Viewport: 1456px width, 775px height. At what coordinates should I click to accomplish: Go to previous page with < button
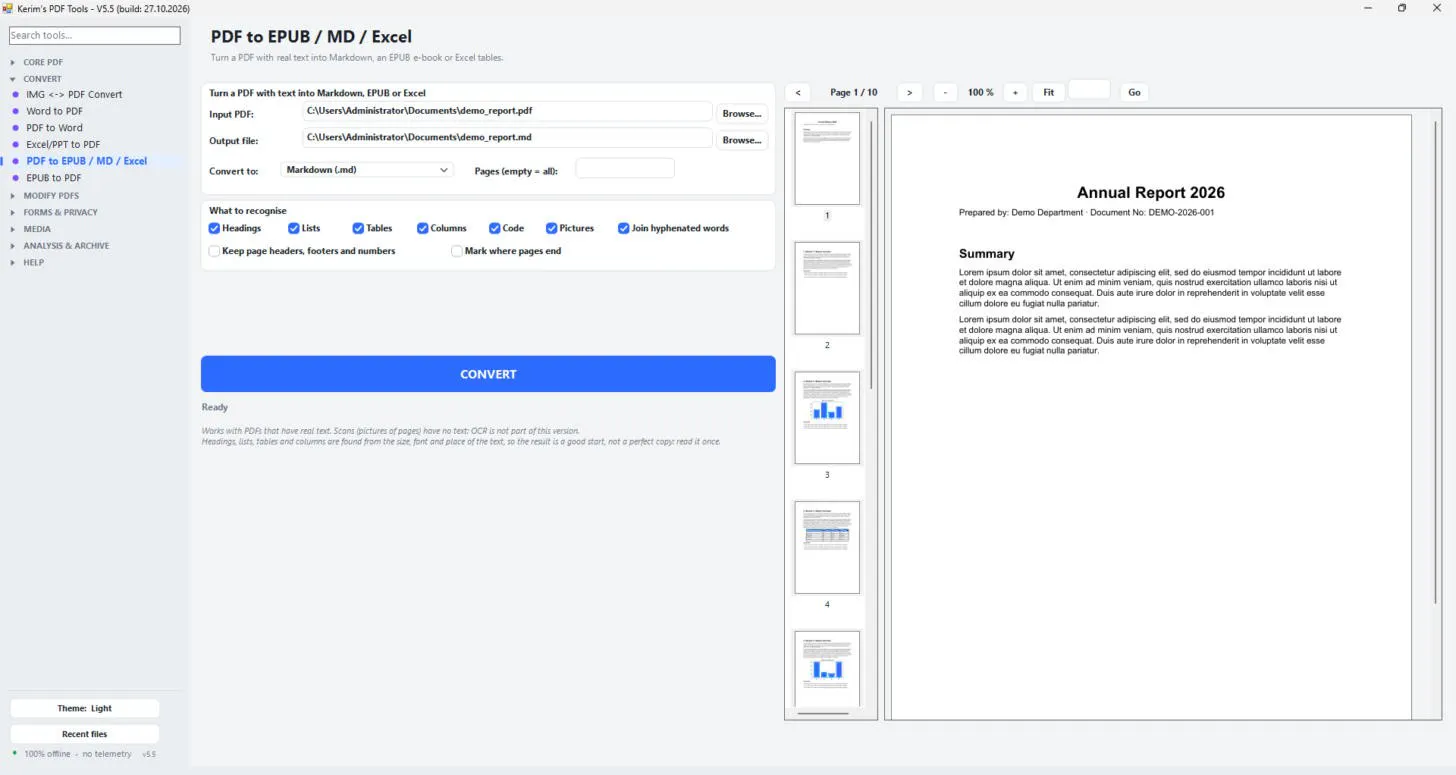798,92
